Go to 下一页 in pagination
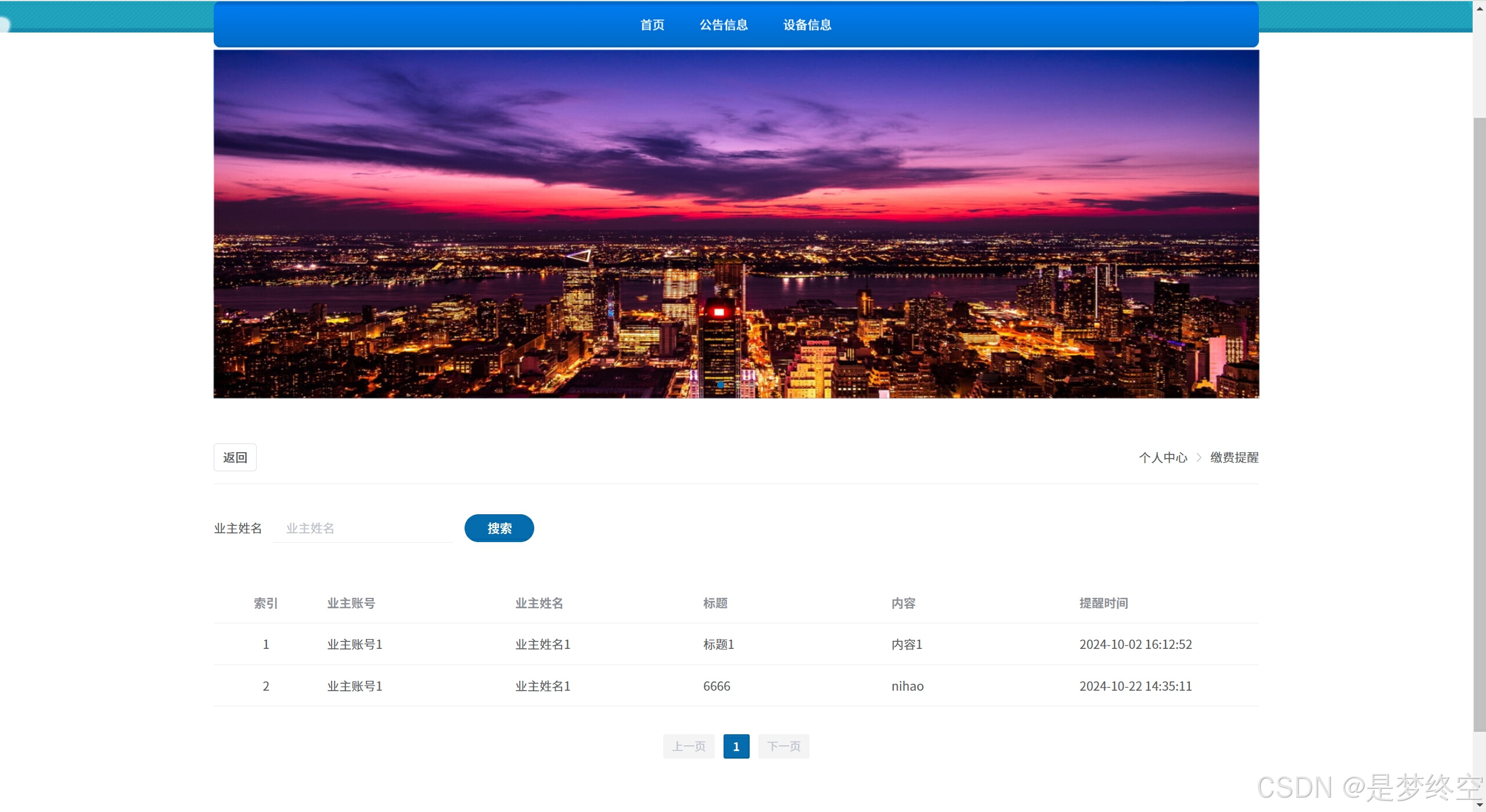The width and height of the screenshot is (1486, 812). [x=783, y=746]
